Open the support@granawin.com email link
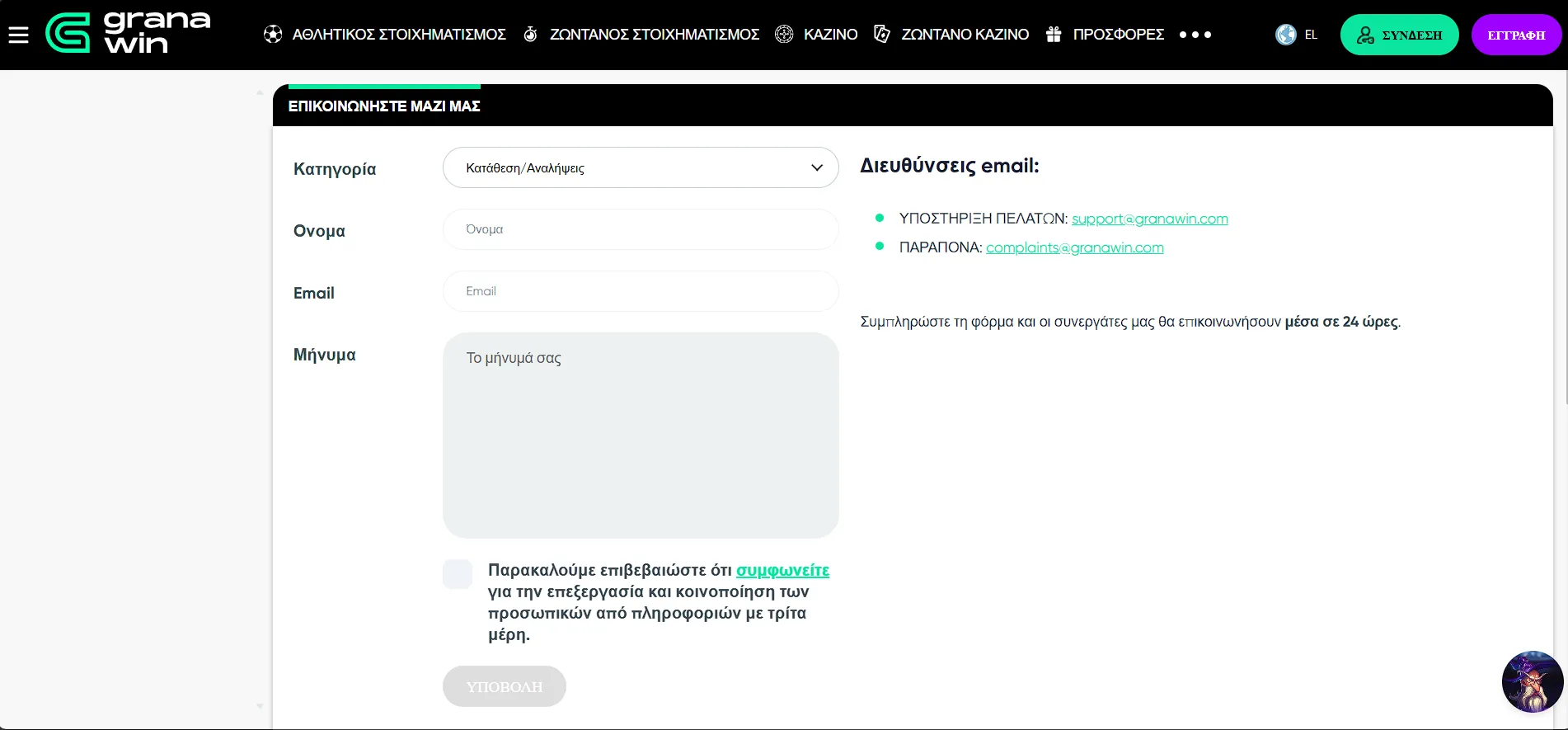 point(1149,219)
